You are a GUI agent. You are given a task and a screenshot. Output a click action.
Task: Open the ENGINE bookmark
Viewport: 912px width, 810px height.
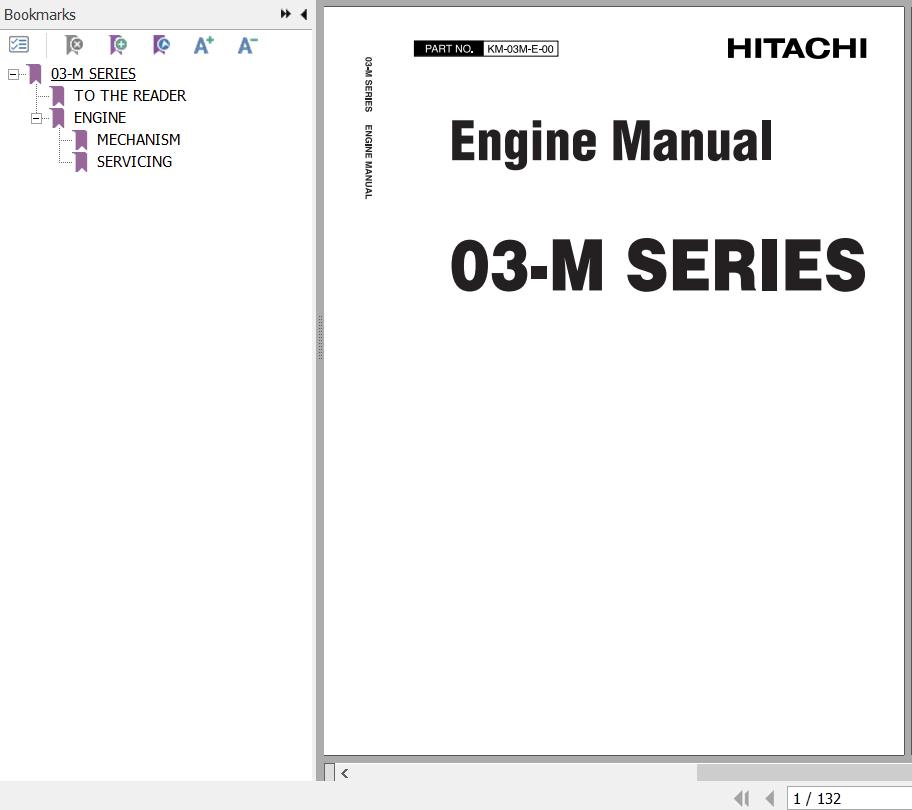(100, 117)
